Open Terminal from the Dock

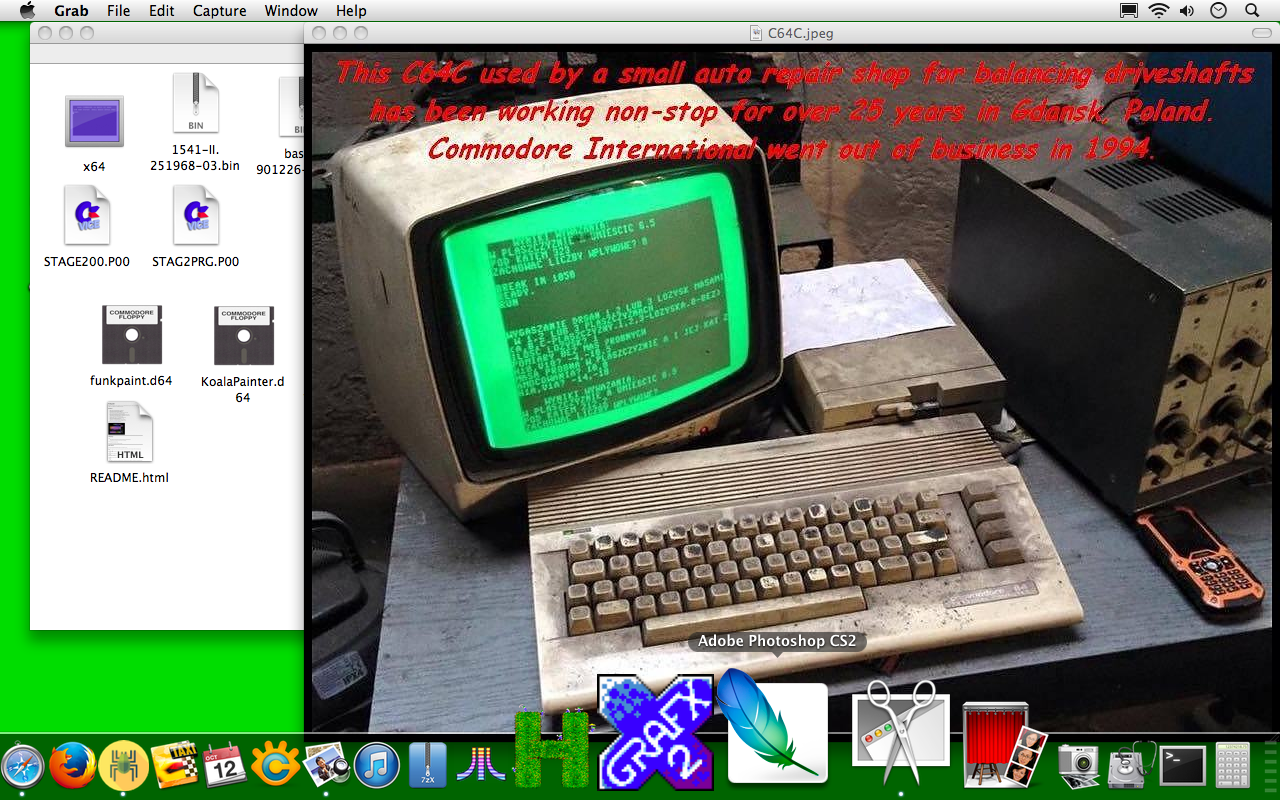[x=1182, y=766]
